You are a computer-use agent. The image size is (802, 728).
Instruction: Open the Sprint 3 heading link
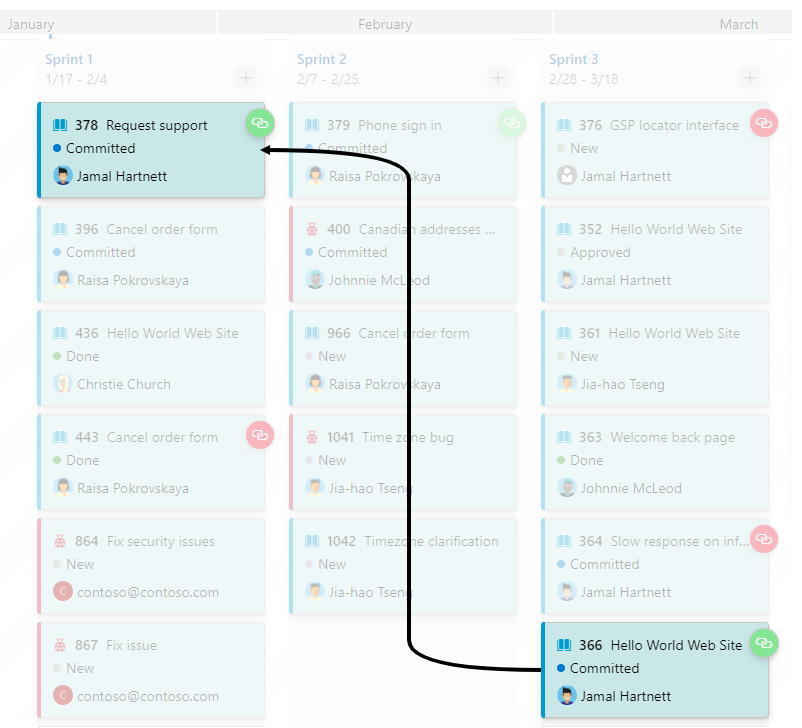tap(573, 59)
